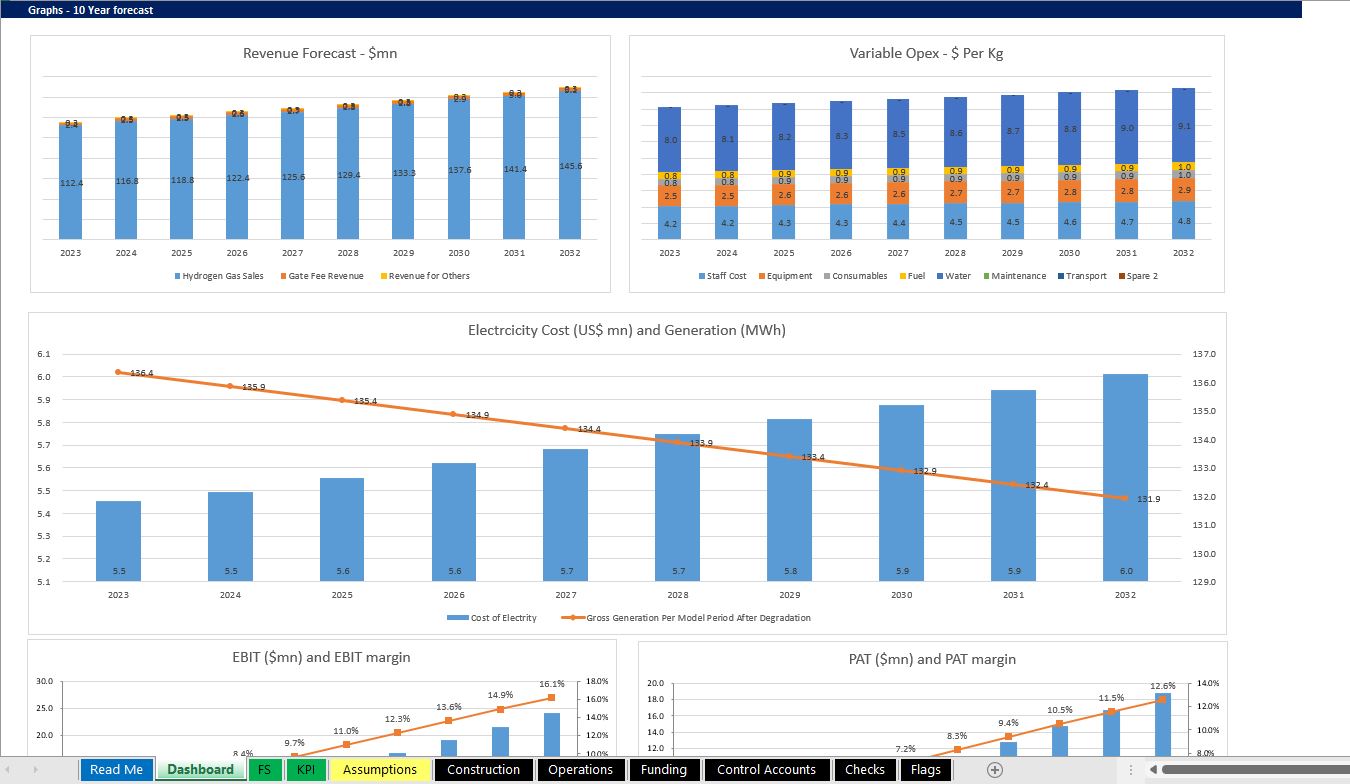Select the Revenue Forecast - $mn chart title

pos(320,53)
